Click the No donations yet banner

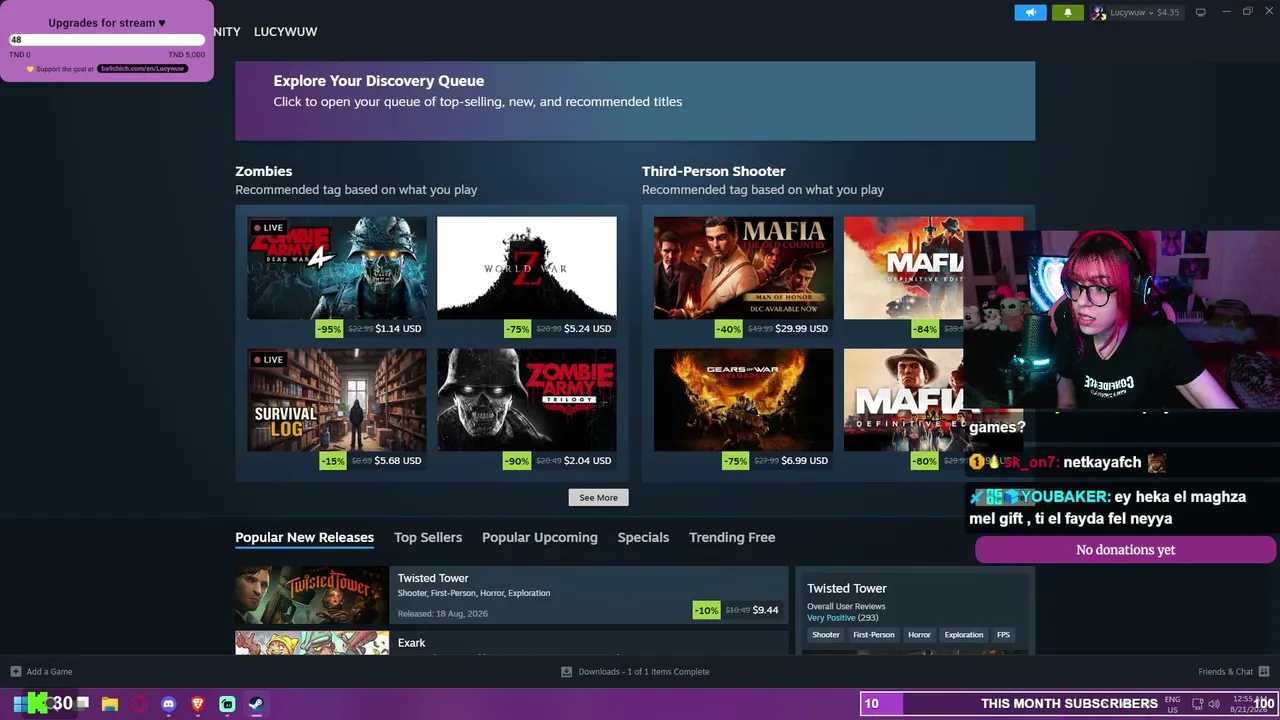pyautogui.click(x=1125, y=550)
